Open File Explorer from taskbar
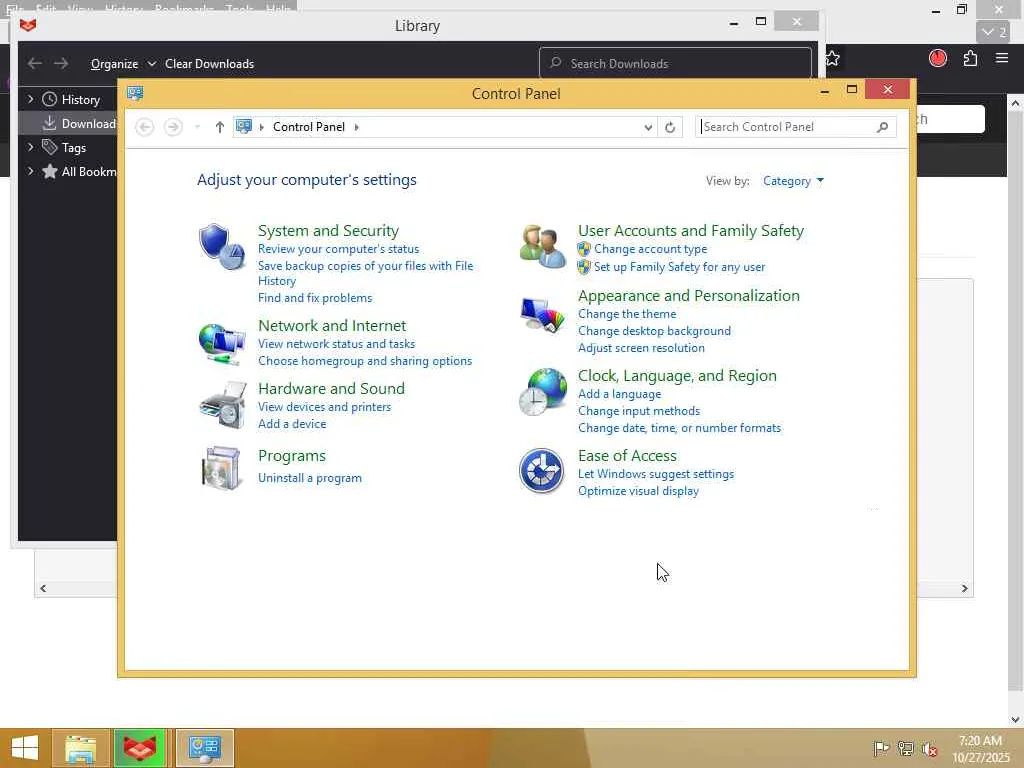The height and width of the screenshot is (768, 1024). tap(80, 748)
